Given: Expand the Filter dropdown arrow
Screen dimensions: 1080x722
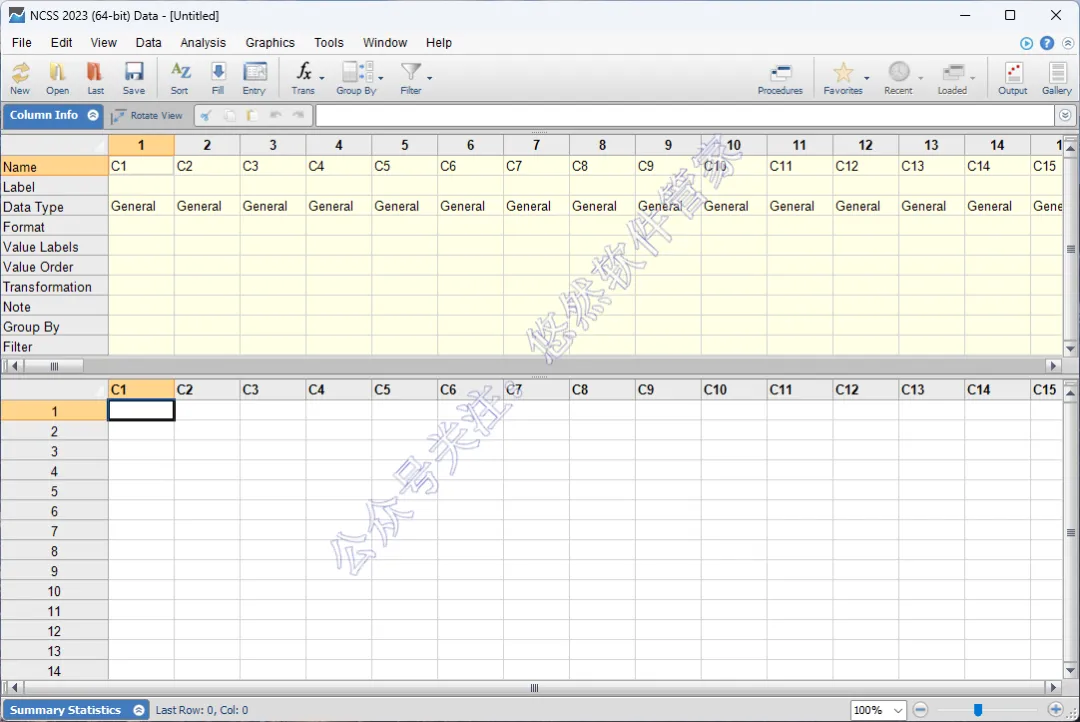Looking at the screenshot, I should click(429, 79).
